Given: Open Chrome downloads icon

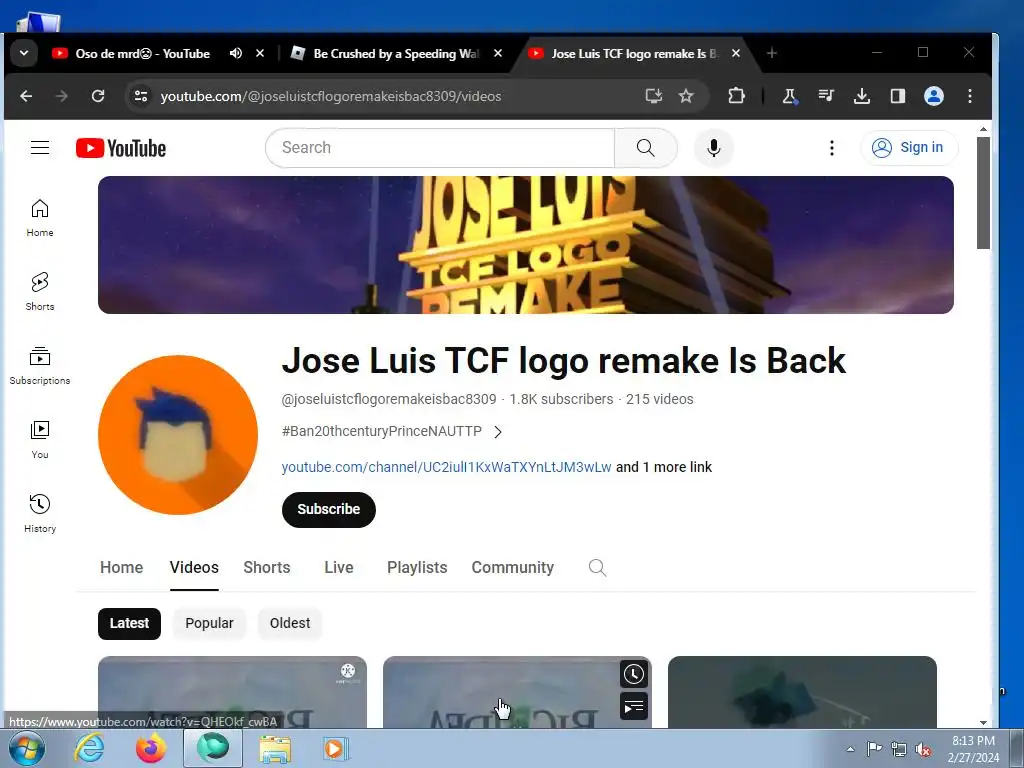Looking at the screenshot, I should tap(862, 96).
